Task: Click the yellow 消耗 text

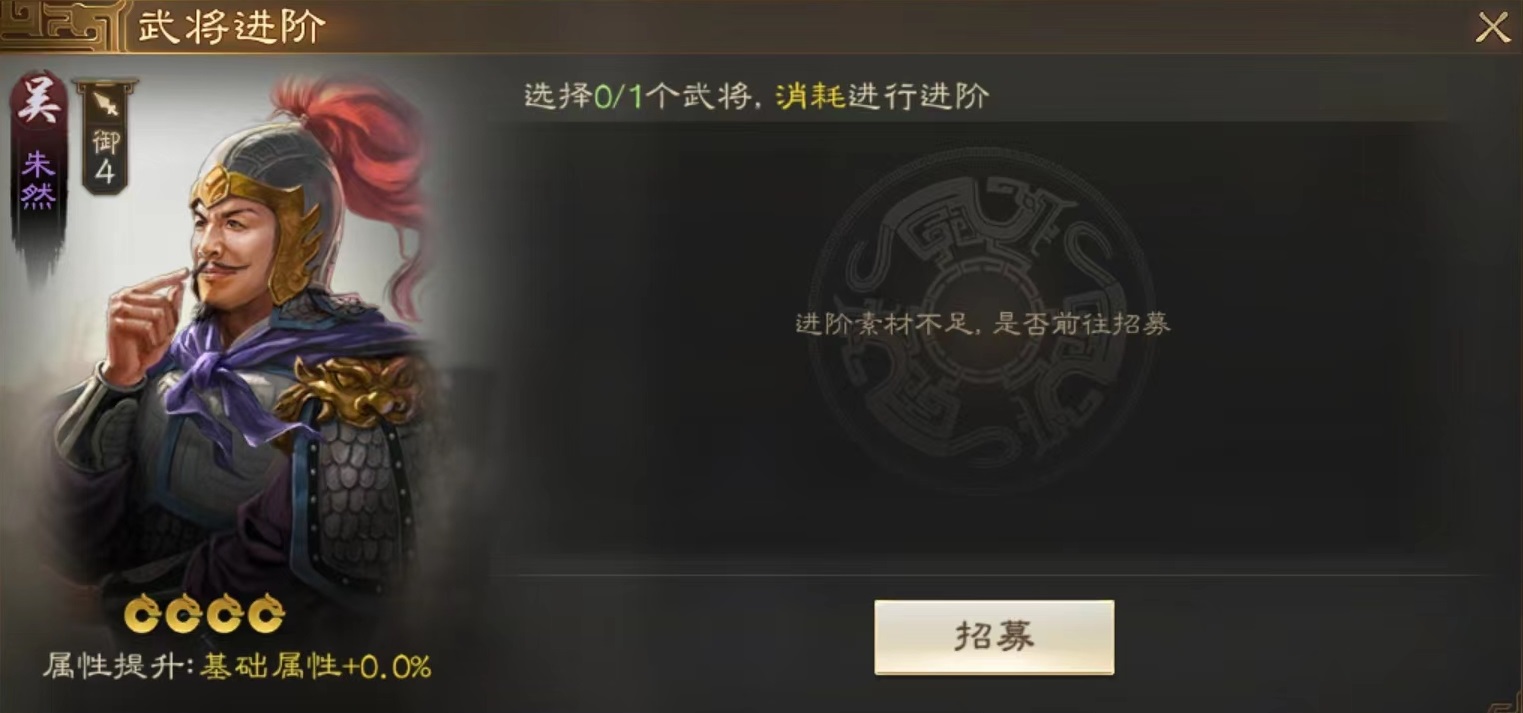Action: (x=811, y=96)
